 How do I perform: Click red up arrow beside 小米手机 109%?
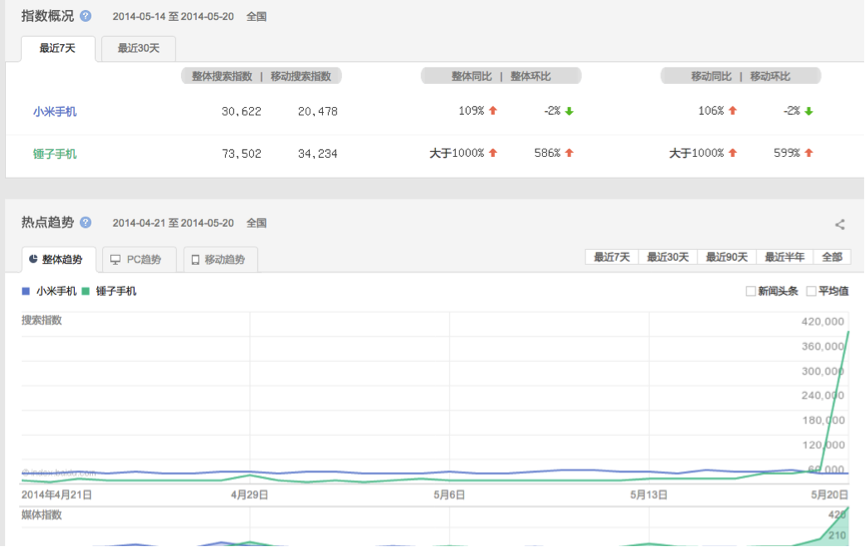tap(493, 111)
